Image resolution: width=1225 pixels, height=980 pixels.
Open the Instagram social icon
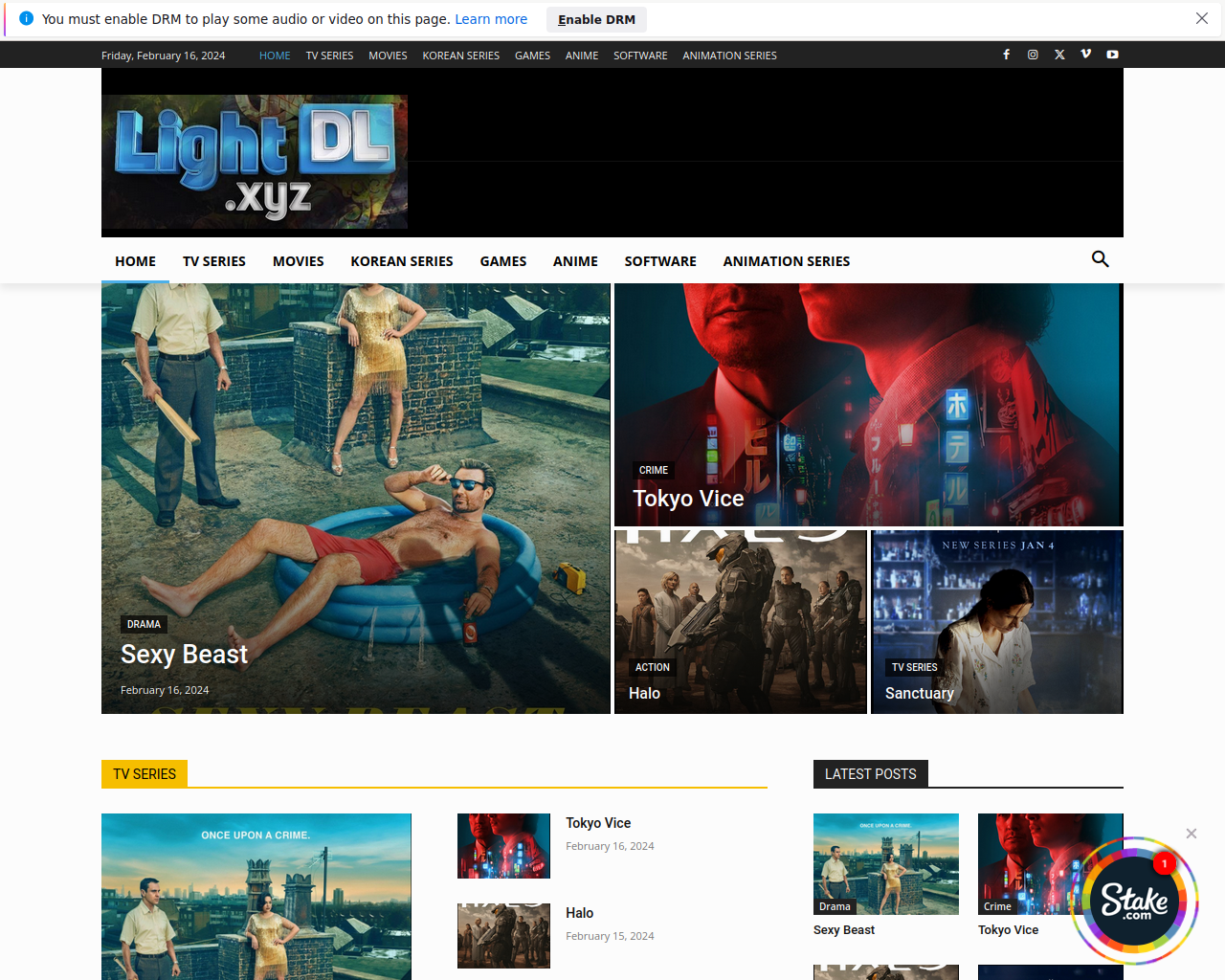pos(1033,55)
